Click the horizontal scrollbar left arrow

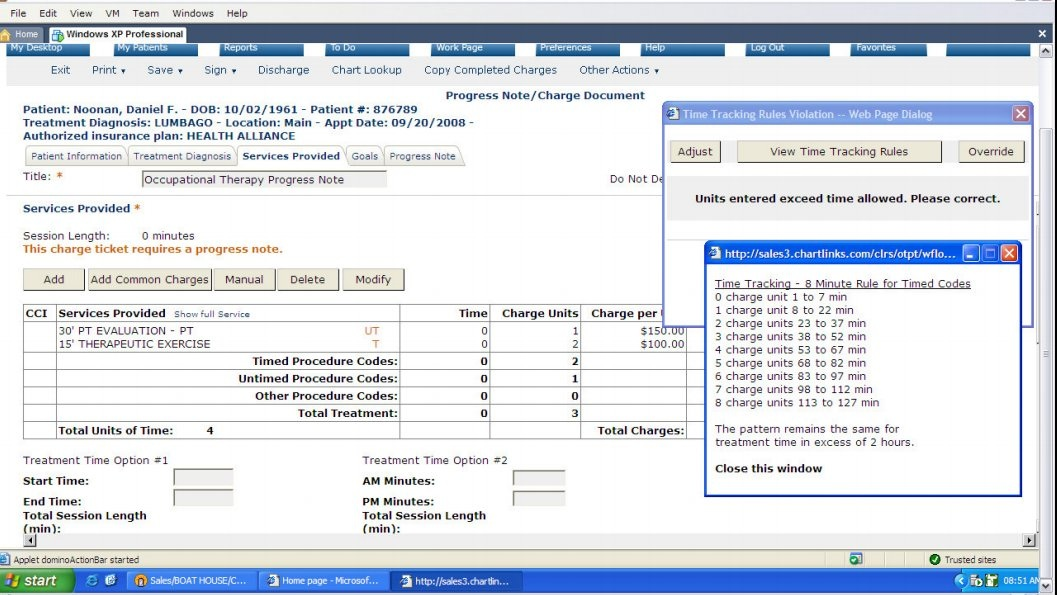[30, 540]
